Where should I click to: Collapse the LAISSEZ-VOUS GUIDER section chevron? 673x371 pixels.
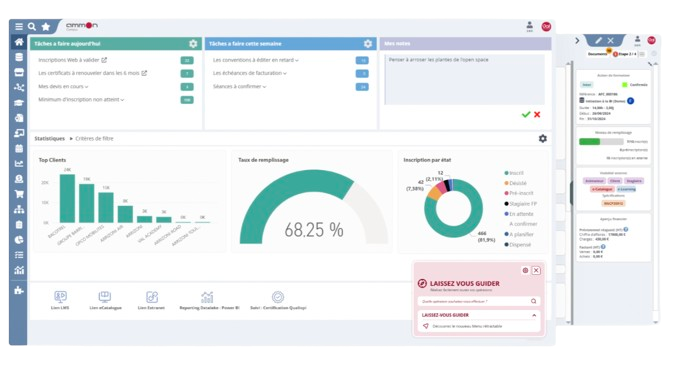[534, 315]
